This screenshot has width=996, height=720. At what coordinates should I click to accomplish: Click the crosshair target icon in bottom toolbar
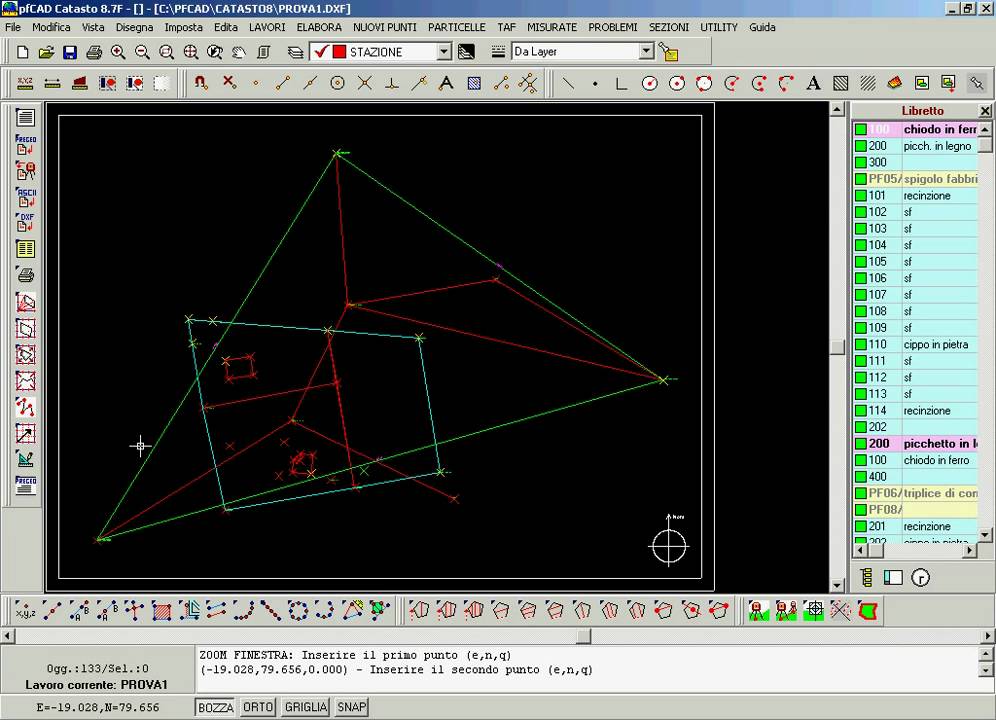point(814,611)
